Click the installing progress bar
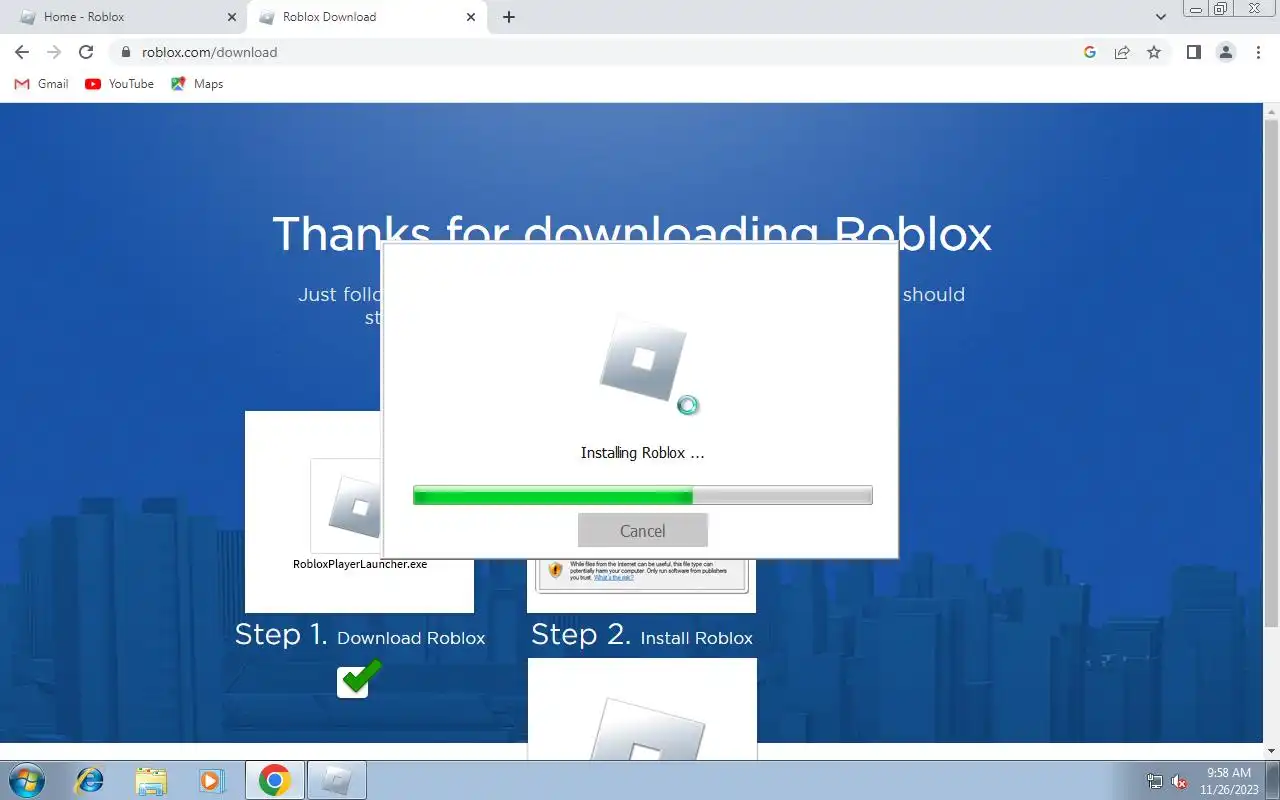Image resolution: width=1280 pixels, height=800 pixels. click(x=642, y=495)
